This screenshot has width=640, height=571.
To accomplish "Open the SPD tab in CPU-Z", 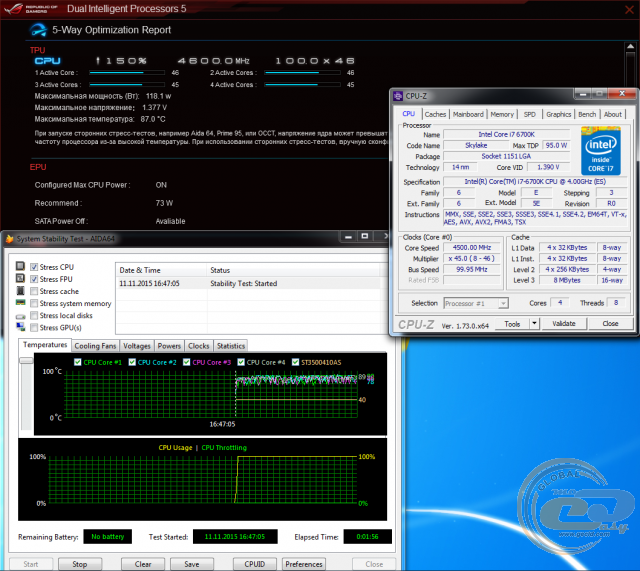I will (529, 114).
